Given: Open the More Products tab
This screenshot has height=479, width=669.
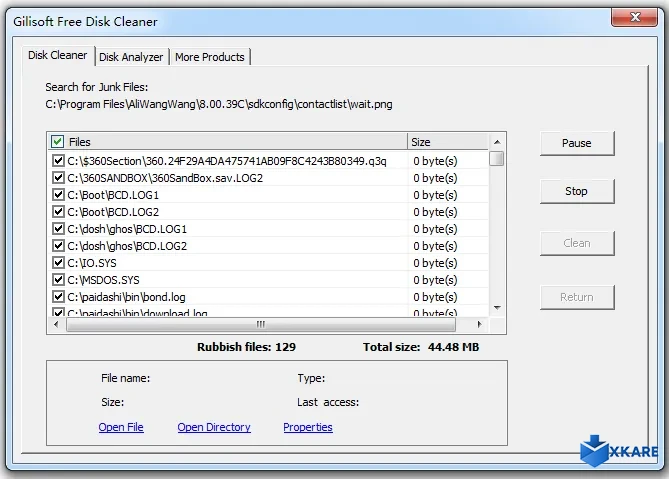Looking at the screenshot, I should 209,57.
